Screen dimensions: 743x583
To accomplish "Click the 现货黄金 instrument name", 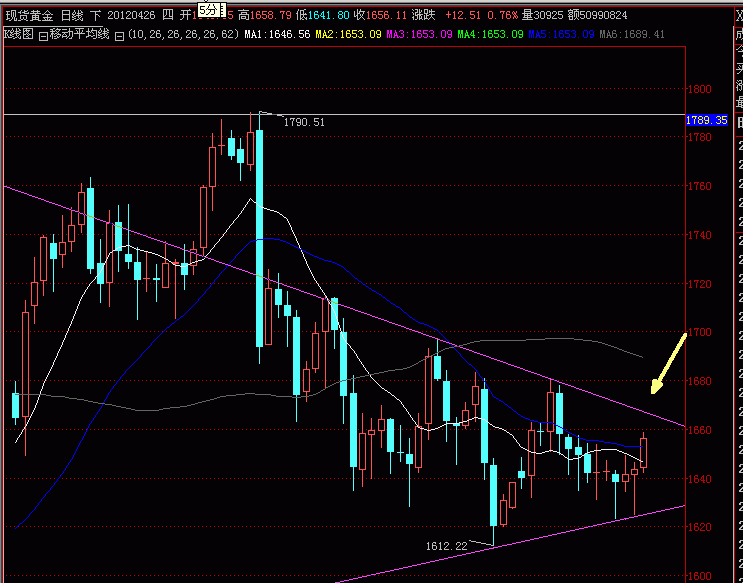I will [x=29, y=16].
